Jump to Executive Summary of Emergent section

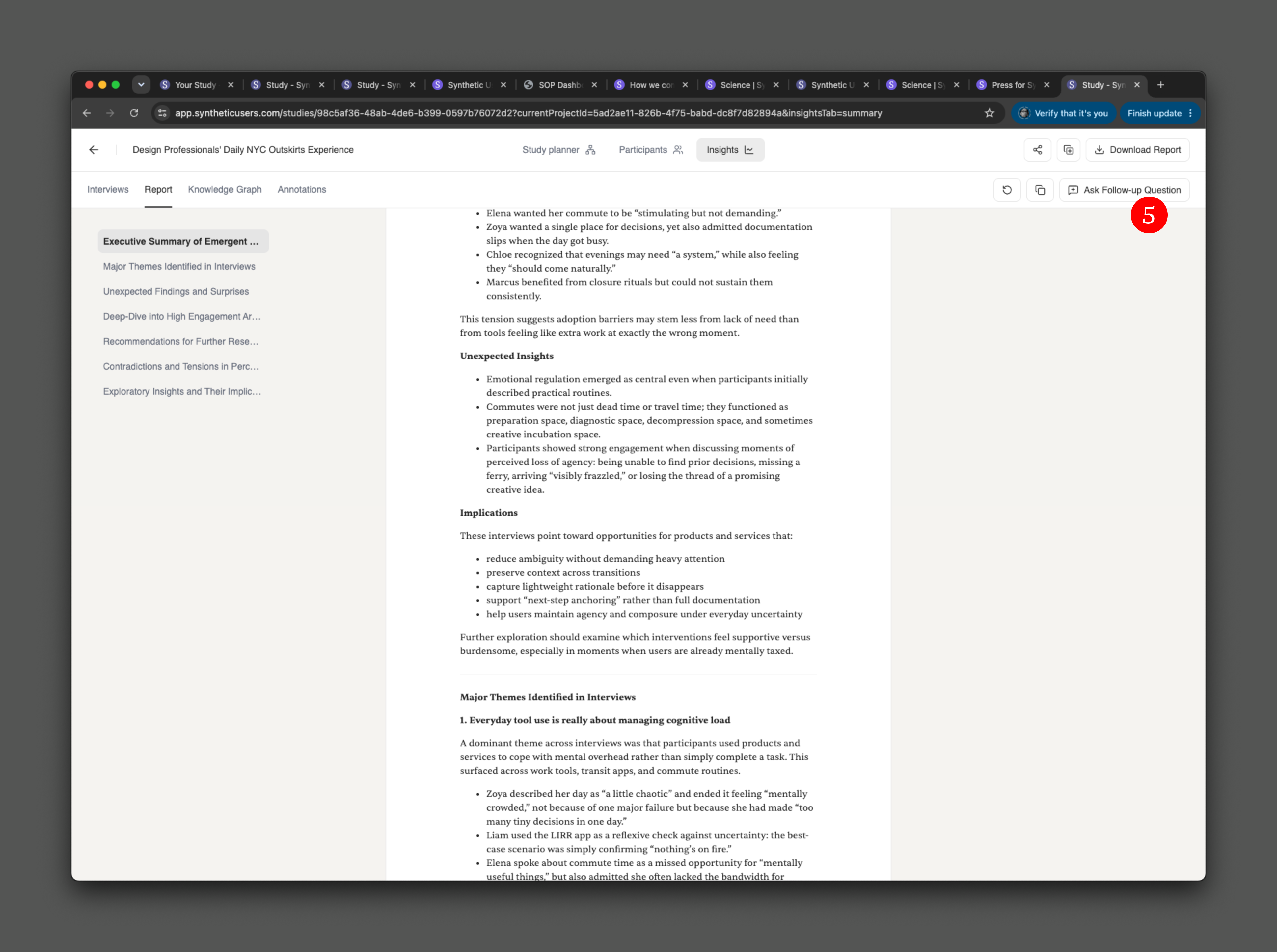tap(183, 242)
